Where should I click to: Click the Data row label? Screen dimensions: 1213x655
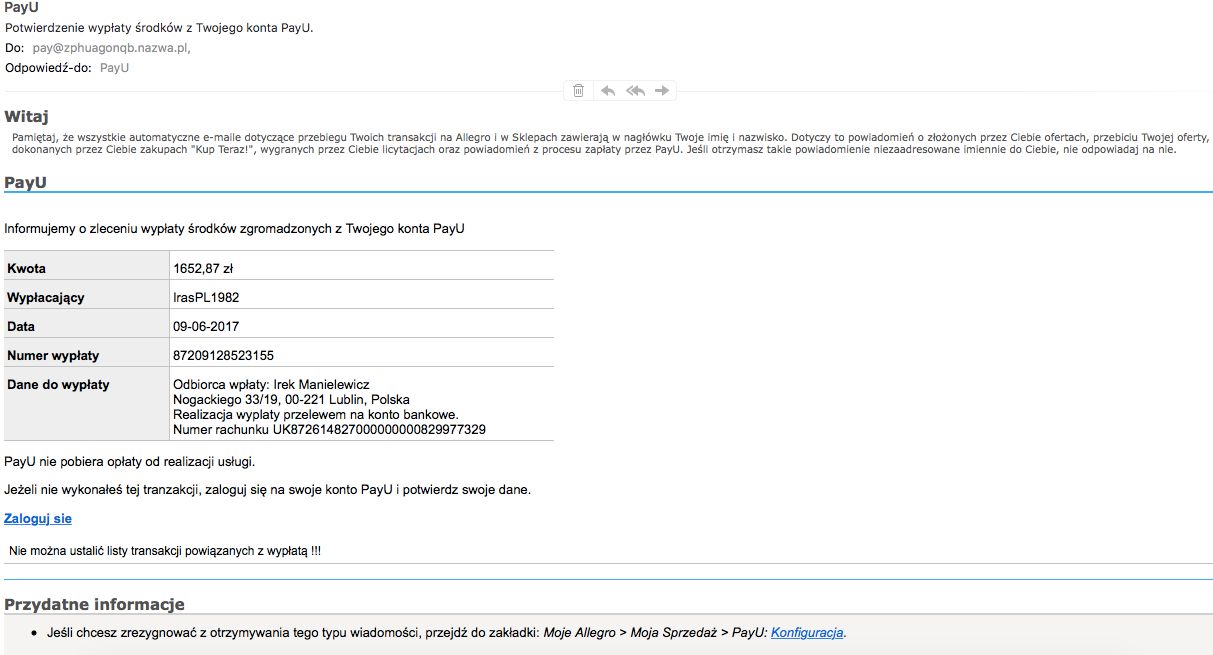[x=21, y=326]
